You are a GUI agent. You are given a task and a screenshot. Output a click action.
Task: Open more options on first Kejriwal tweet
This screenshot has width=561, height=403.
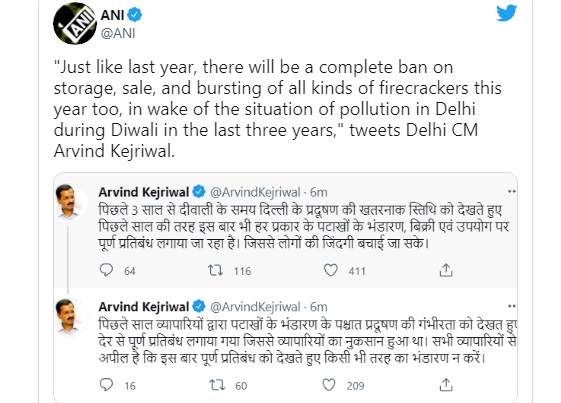tap(512, 191)
